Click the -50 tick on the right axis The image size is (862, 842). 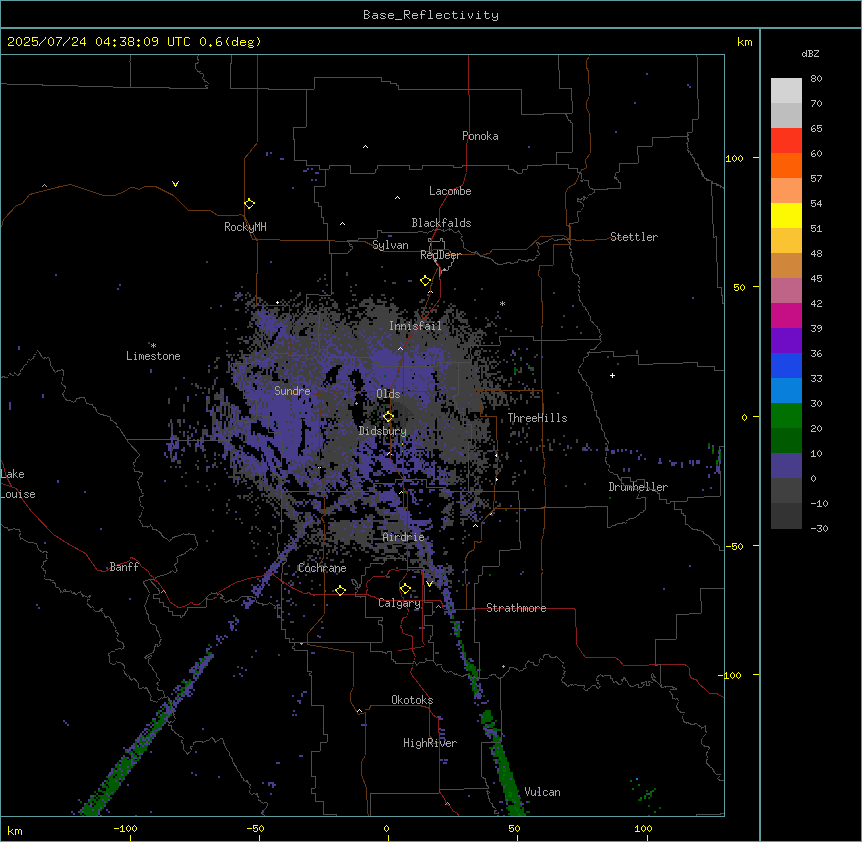pyautogui.click(x=734, y=546)
